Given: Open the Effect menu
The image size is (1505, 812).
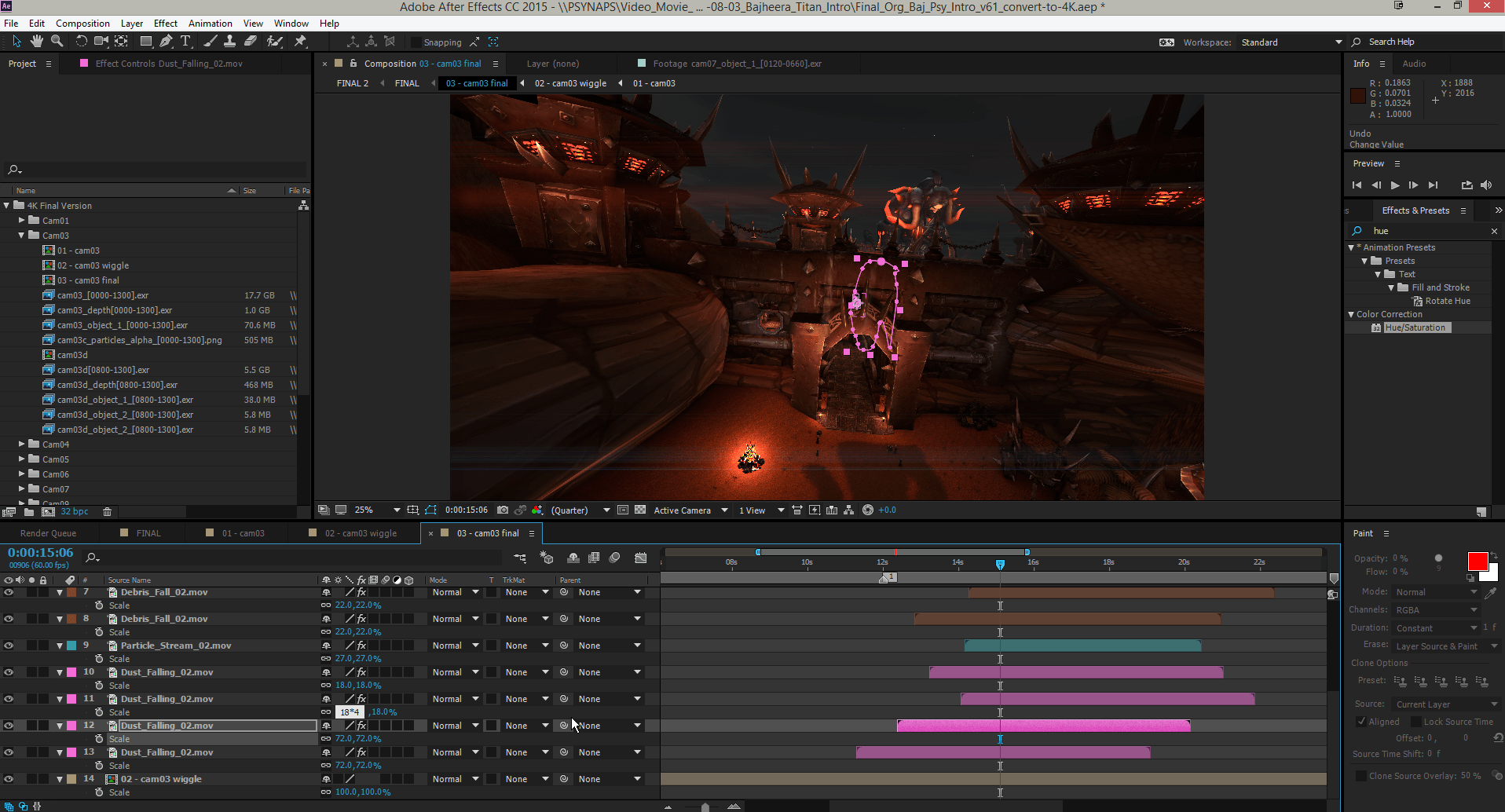Looking at the screenshot, I should click(x=165, y=23).
